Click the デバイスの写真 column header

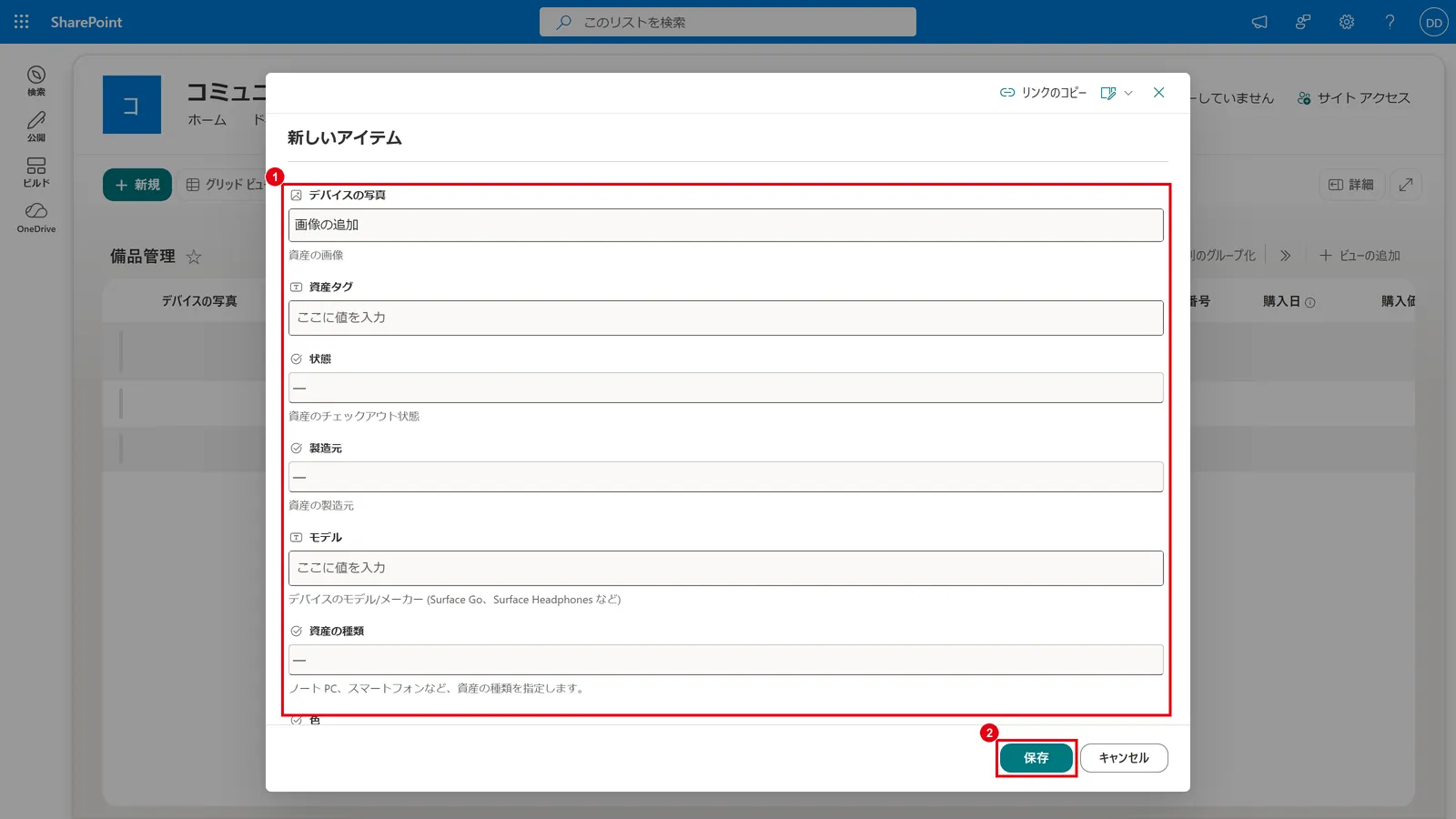(x=199, y=301)
